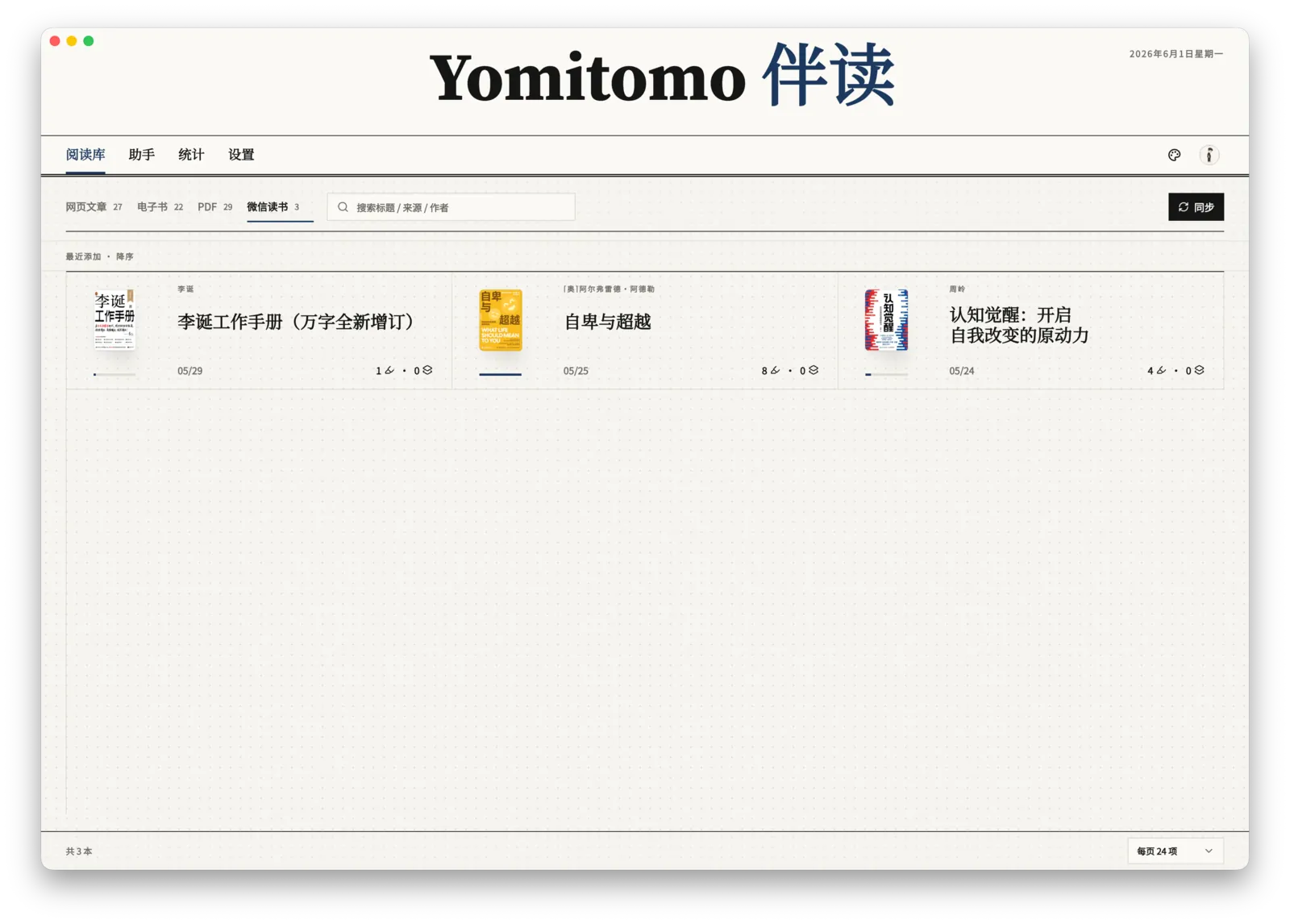Filter by 网页文章 category
This screenshot has width=1290, height=924.
pos(94,207)
